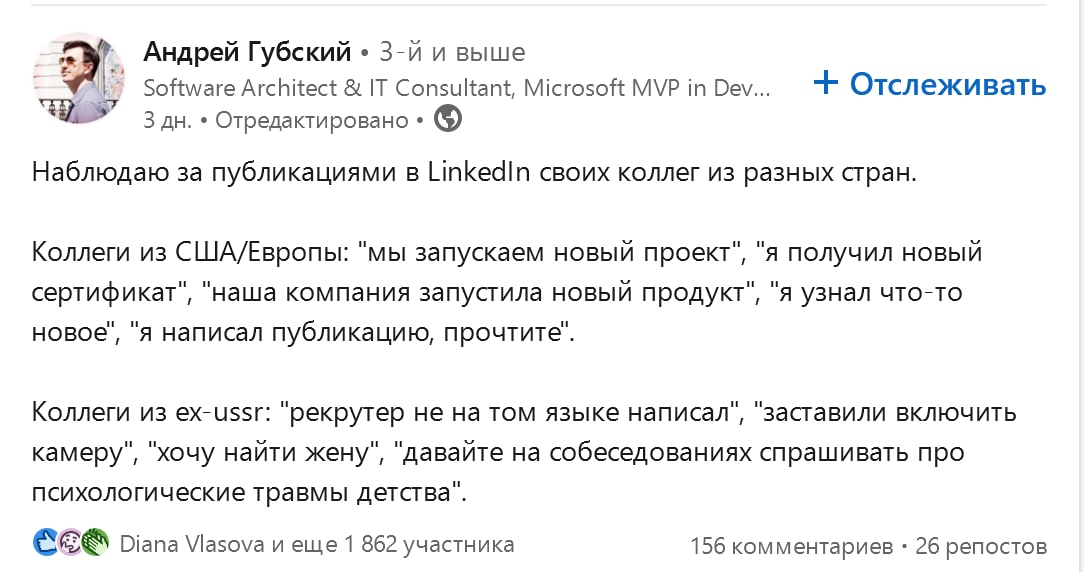The width and height of the screenshot is (1084, 572).
Task: Click the "Отредактировано" edited label
Action: 312,120
